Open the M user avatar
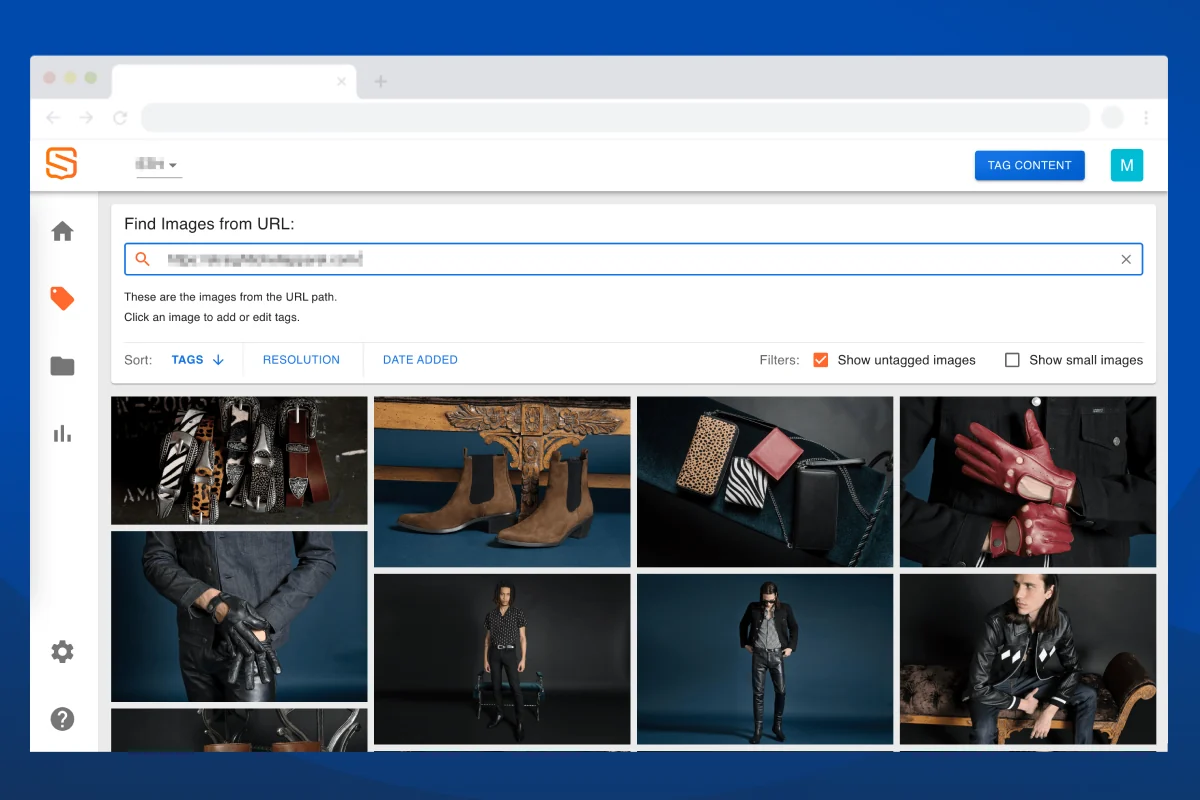The image size is (1200, 800). 1126,165
